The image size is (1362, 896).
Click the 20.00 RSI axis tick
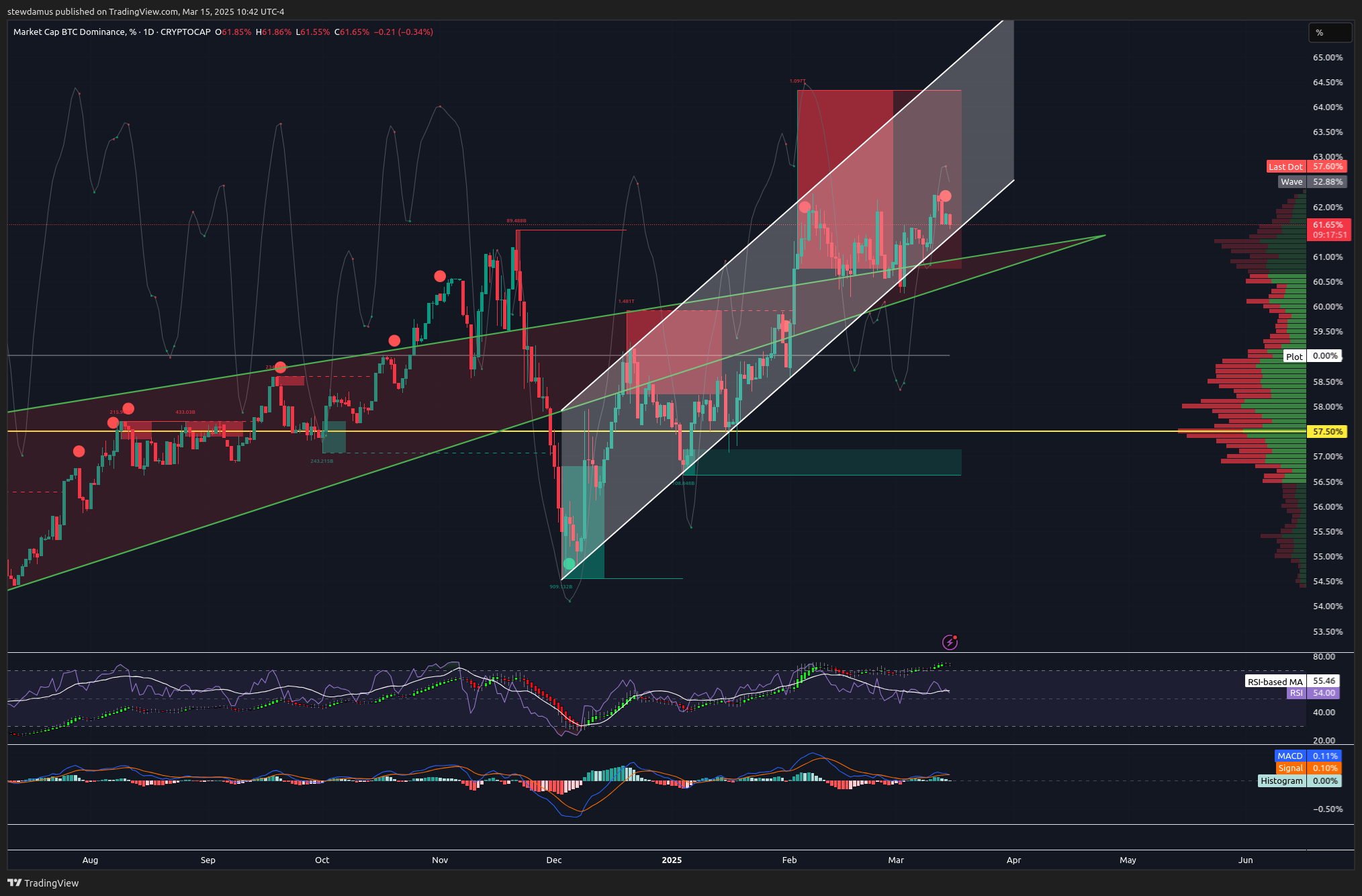click(x=1324, y=740)
